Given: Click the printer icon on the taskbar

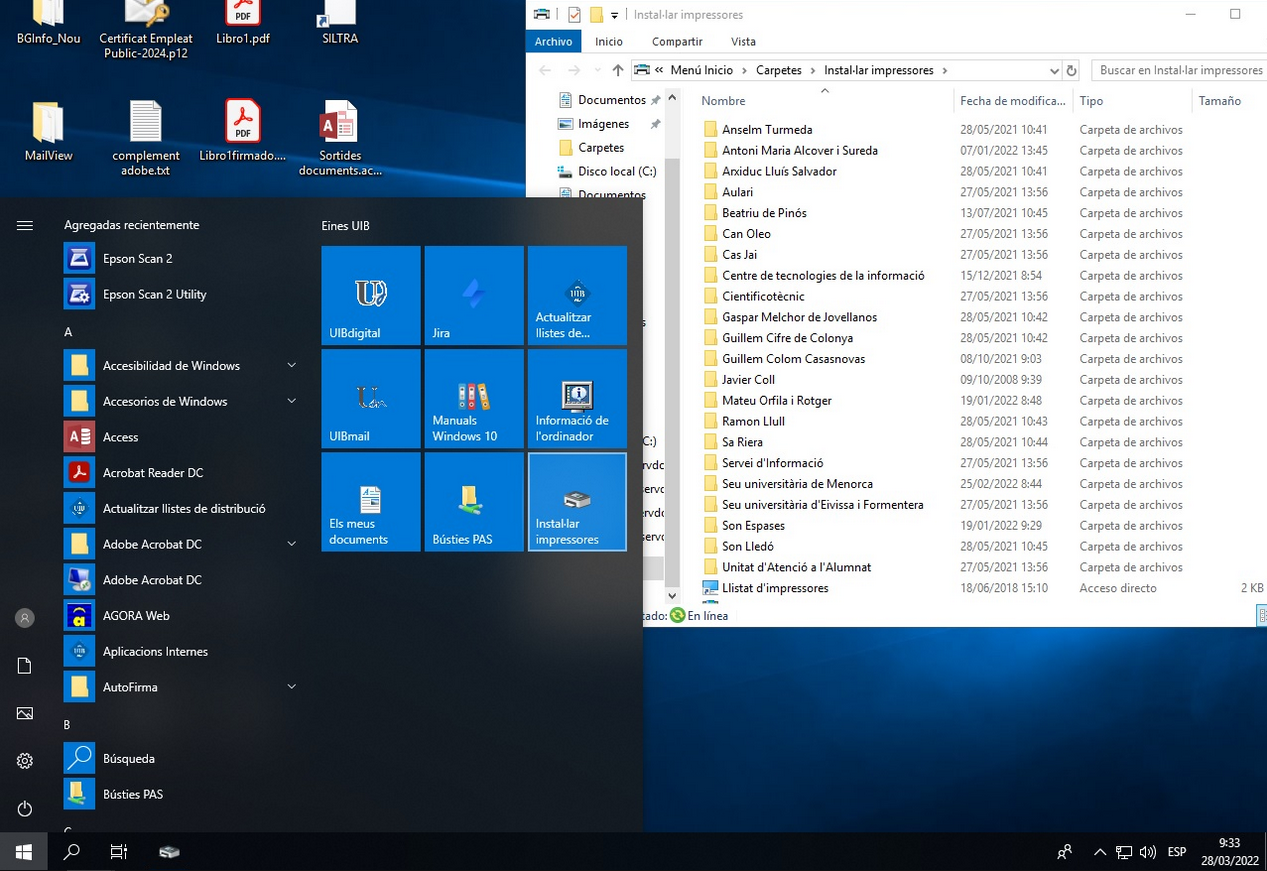Looking at the screenshot, I should [x=169, y=852].
